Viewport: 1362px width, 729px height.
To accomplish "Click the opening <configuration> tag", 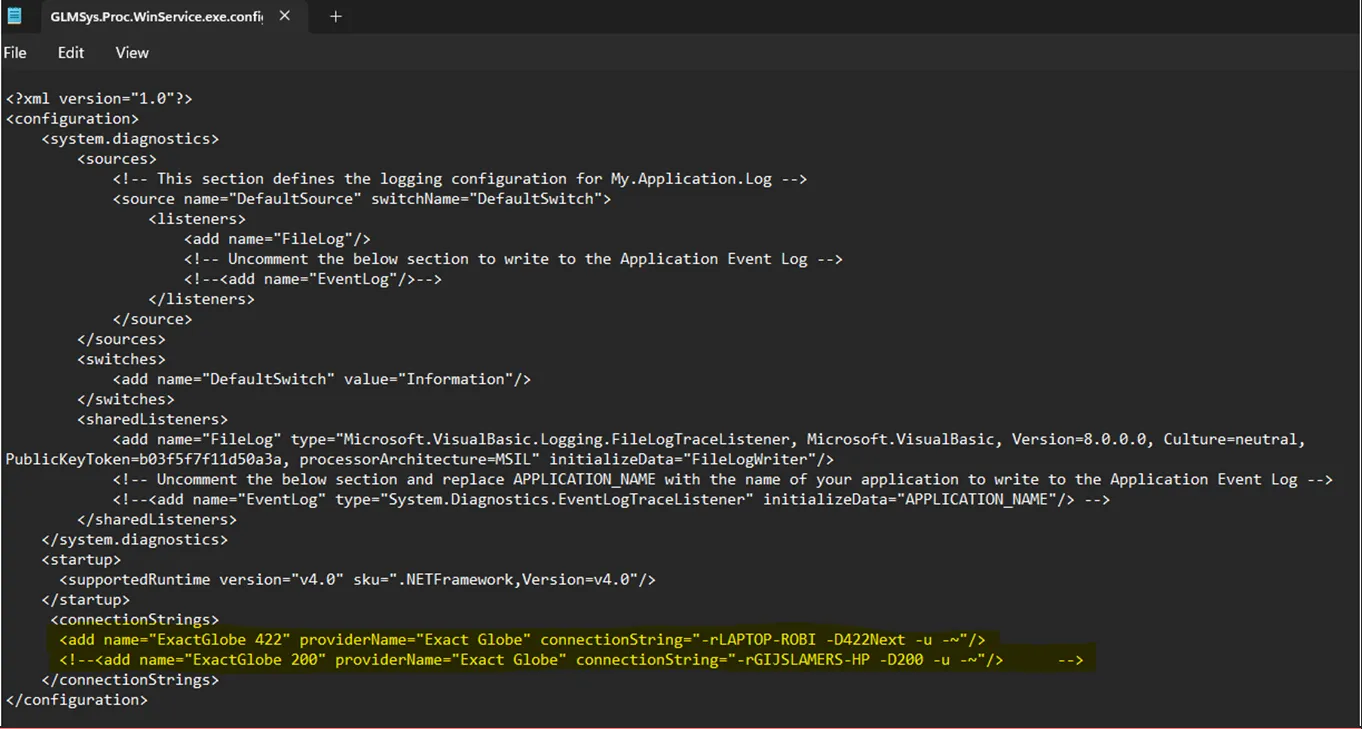I will pyautogui.click(x=72, y=119).
